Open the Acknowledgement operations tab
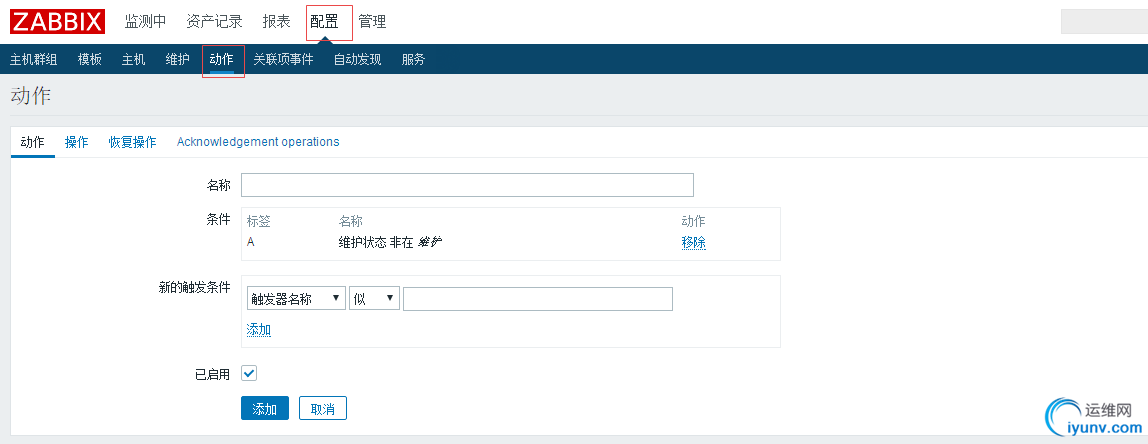 [258, 142]
